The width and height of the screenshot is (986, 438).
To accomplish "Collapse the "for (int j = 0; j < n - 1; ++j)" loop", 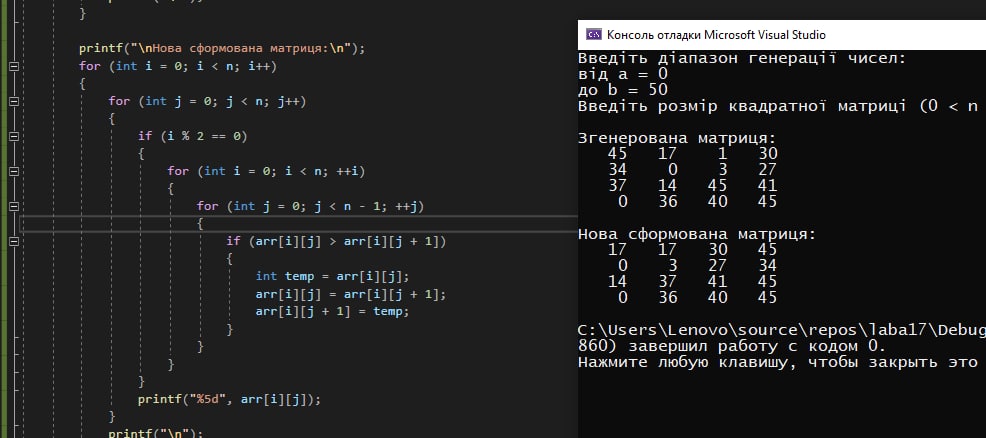I will point(14,206).
